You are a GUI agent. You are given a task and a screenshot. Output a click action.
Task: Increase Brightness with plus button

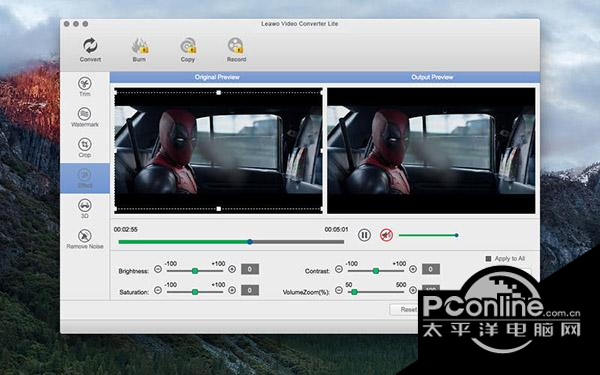pyautogui.click(x=232, y=269)
